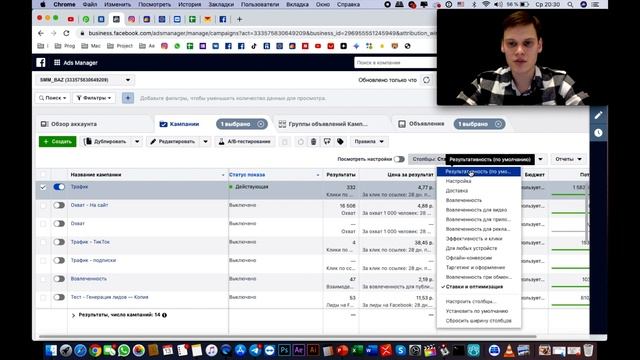Toggle the "Трафик" campaign switch off
Image resolution: width=640 pixels, height=360 pixels.
point(59,187)
